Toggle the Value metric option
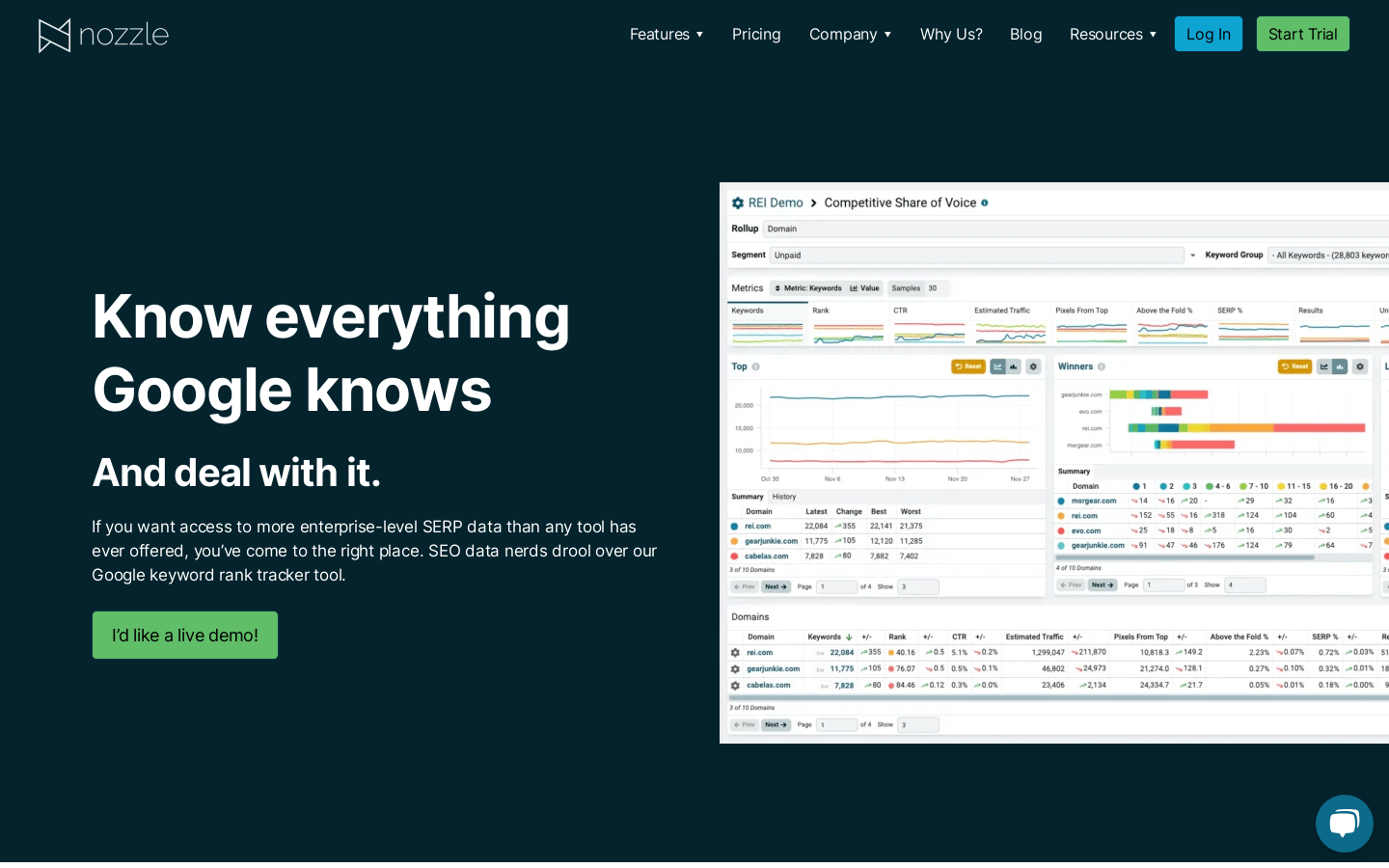1389x868 pixels. tap(865, 288)
